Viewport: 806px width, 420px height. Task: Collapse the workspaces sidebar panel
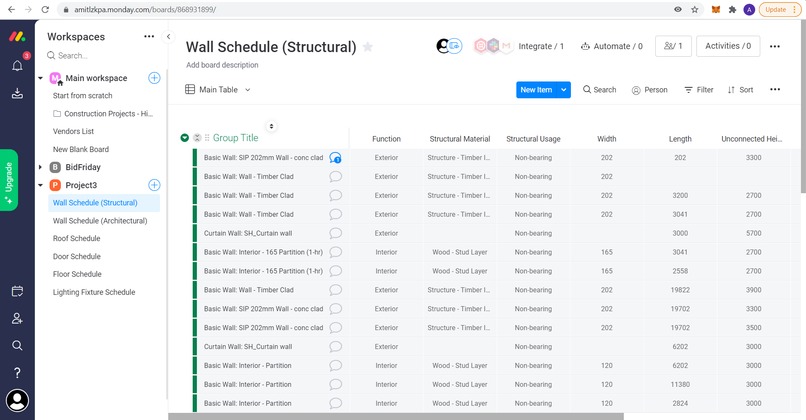click(168, 36)
